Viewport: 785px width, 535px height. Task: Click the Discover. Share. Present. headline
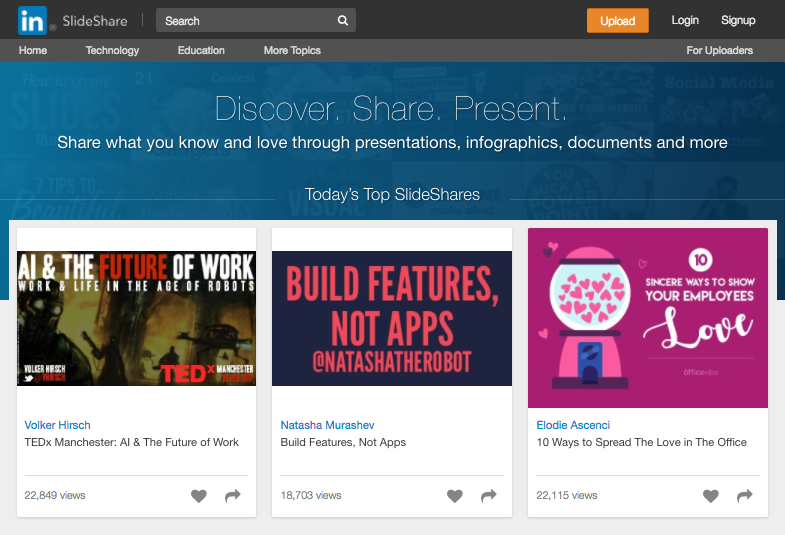(391, 108)
